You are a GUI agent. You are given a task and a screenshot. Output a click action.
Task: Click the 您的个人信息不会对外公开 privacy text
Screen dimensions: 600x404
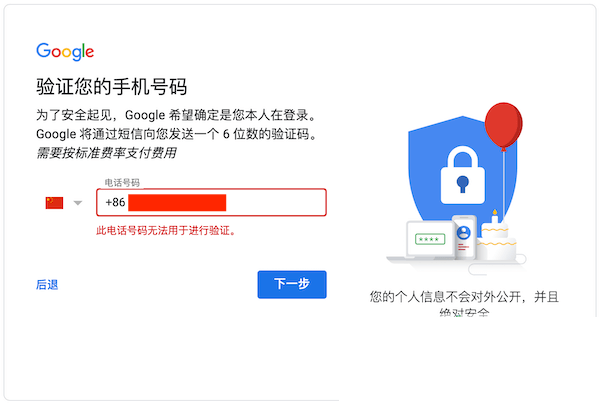coord(462,297)
